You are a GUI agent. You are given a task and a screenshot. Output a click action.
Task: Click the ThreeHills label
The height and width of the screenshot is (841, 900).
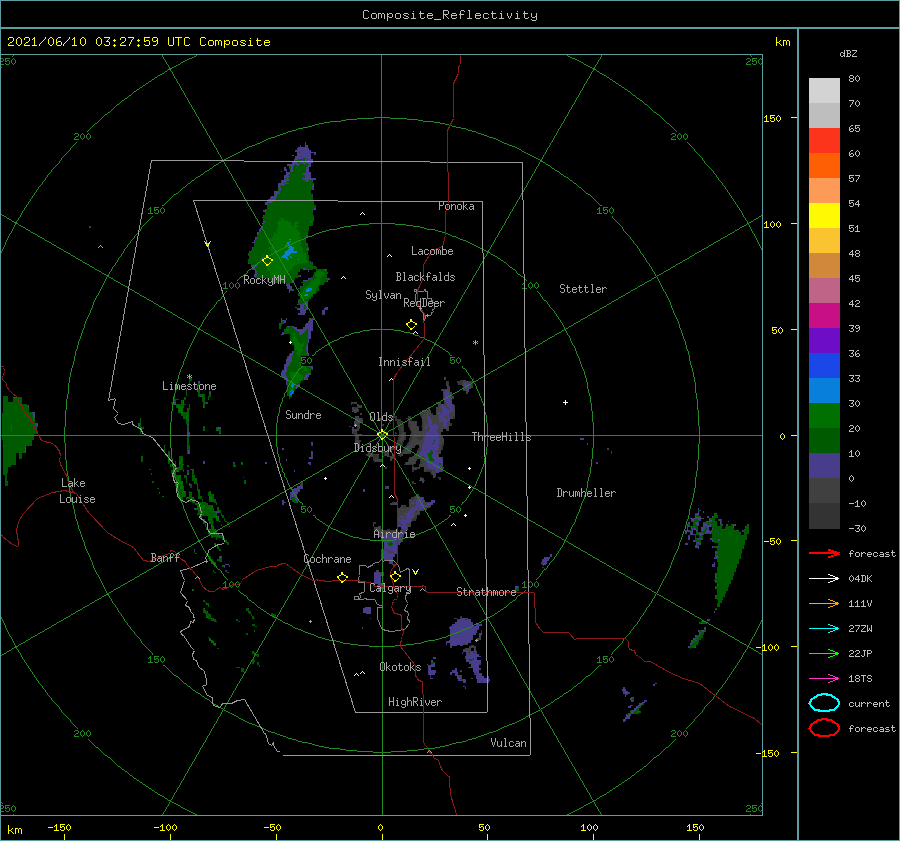(501, 437)
